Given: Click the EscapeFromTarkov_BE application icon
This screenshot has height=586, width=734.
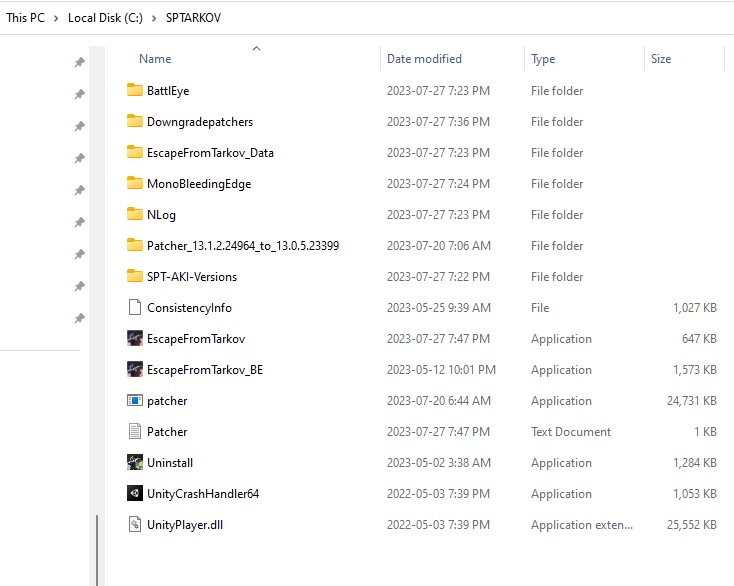Looking at the screenshot, I should tap(135, 369).
